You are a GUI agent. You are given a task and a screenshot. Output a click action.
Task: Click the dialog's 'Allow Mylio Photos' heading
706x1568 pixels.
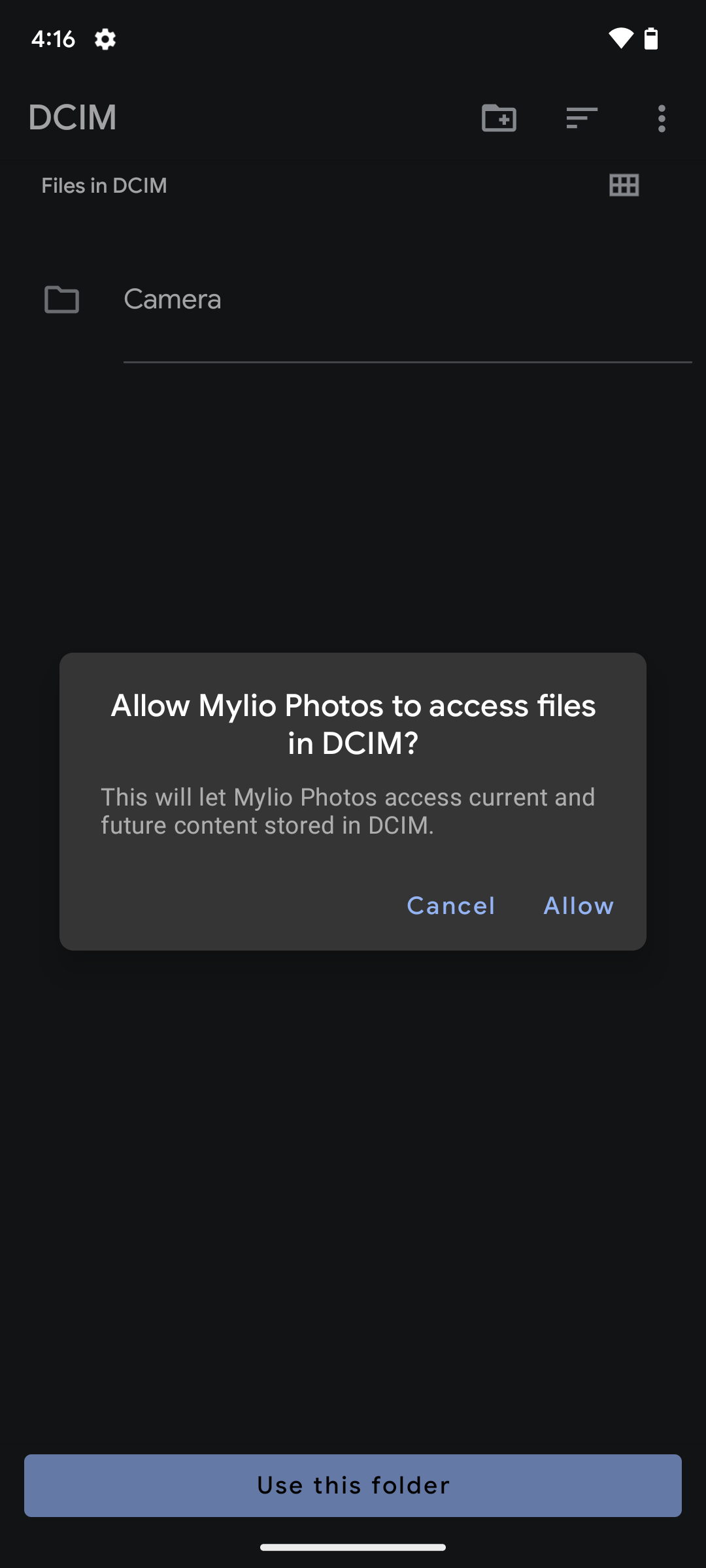(353, 724)
